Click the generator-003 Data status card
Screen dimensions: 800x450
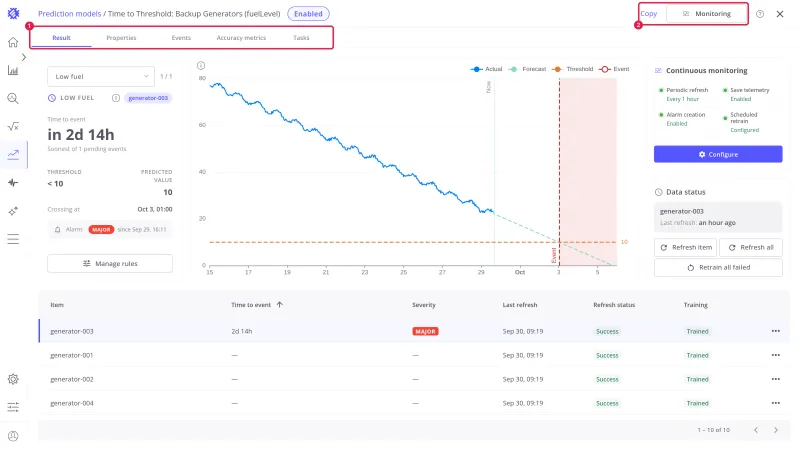click(718, 217)
